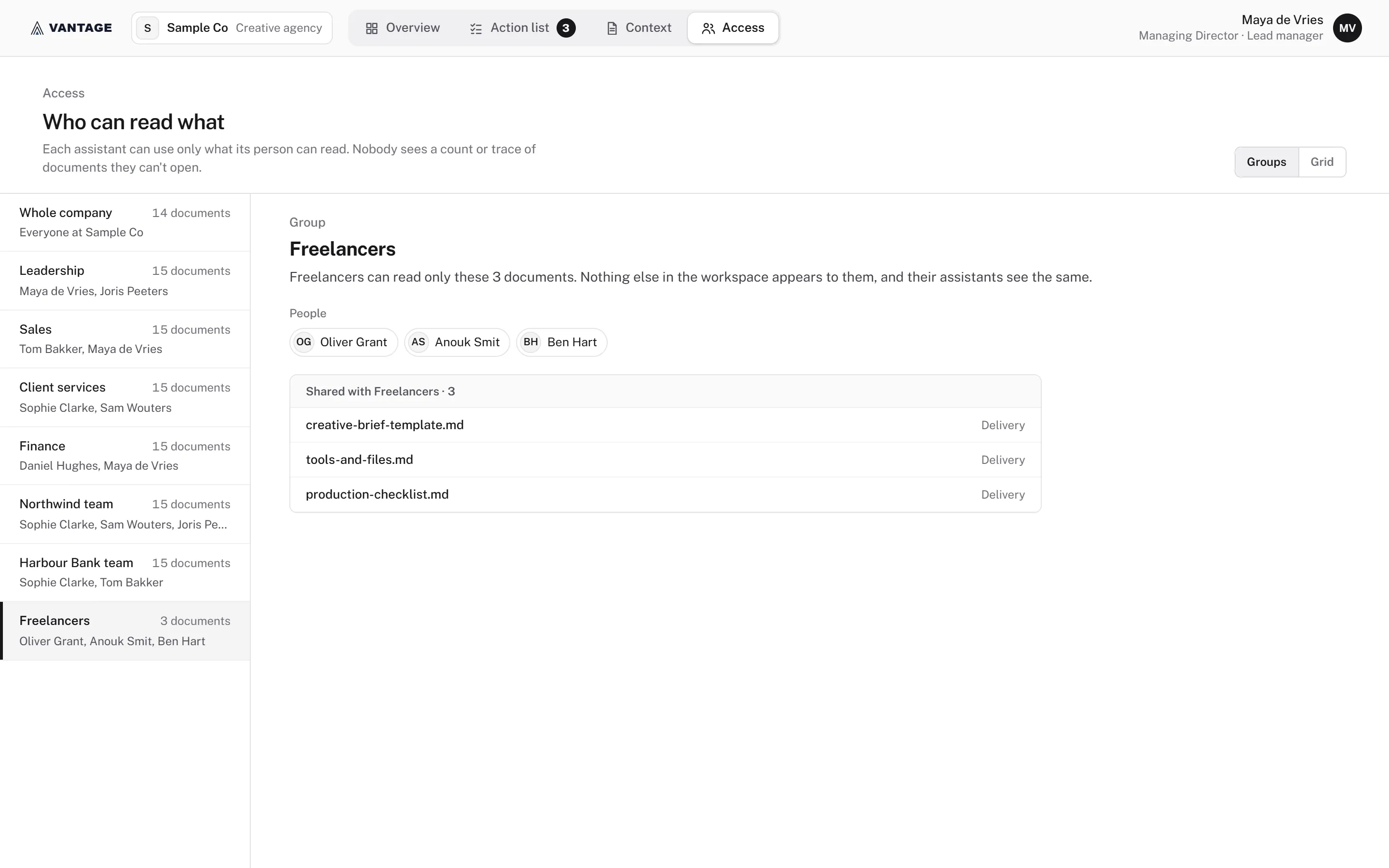This screenshot has width=1389, height=868.
Task: Select the Access tab
Action: click(733, 28)
